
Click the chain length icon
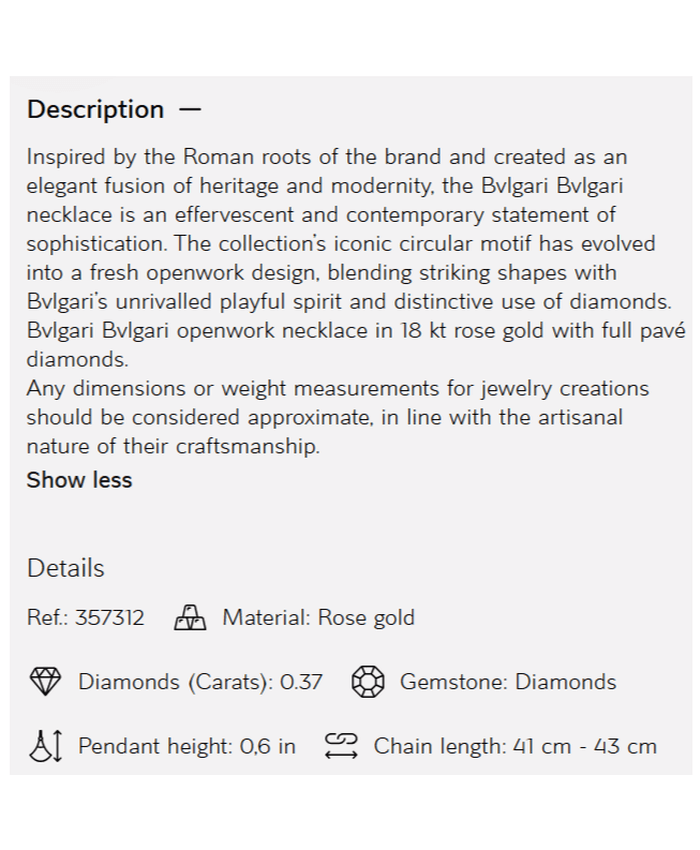(341, 746)
